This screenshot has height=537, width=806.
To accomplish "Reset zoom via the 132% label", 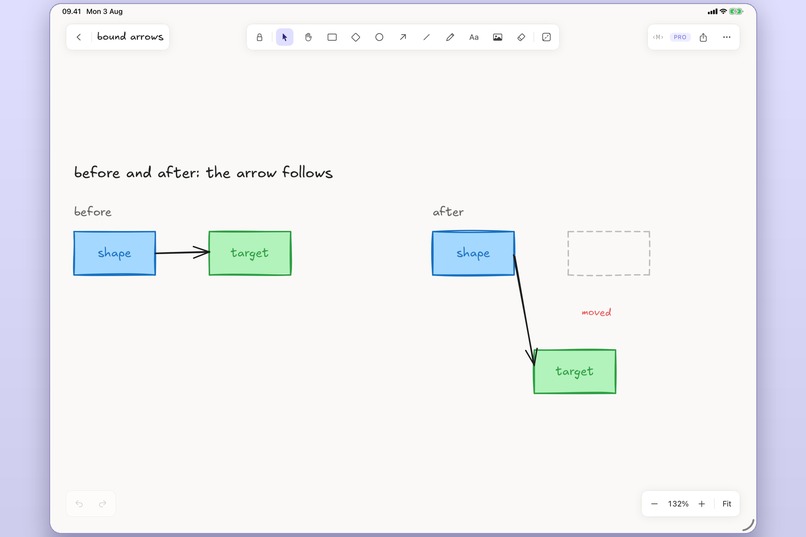I will tap(678, 504).
